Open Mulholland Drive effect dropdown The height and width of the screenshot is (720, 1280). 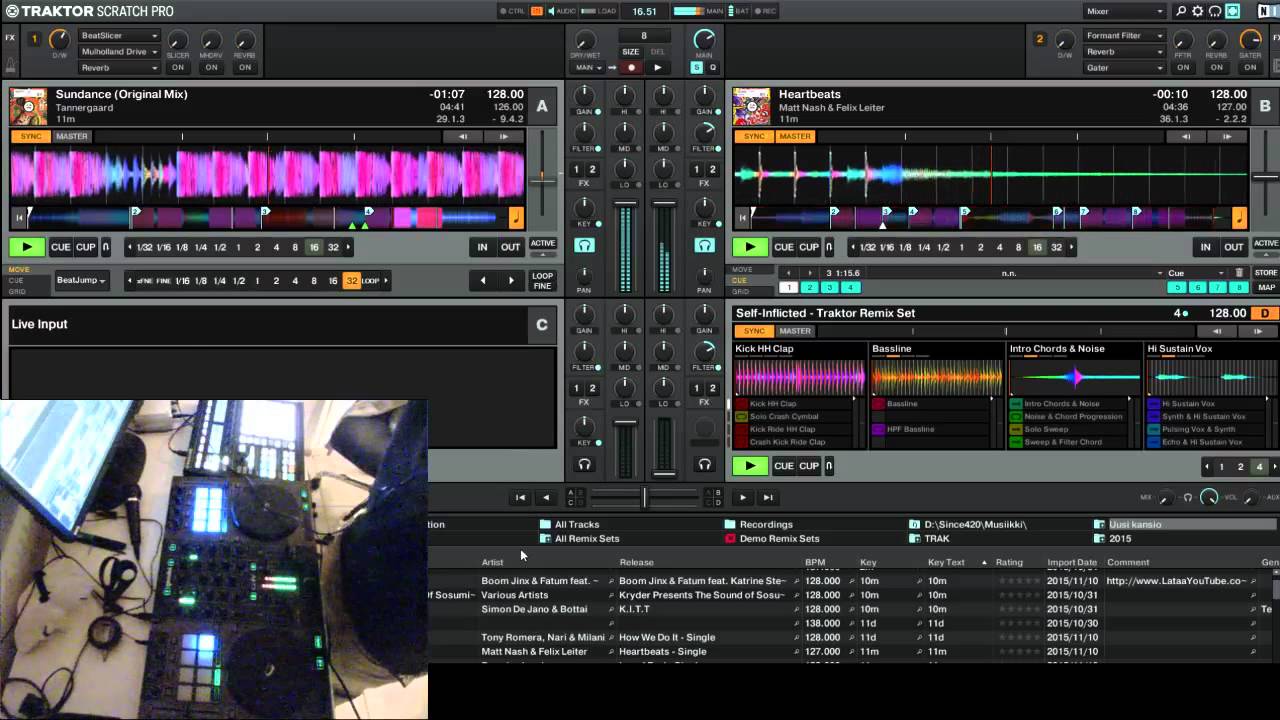tap(119, 51)
